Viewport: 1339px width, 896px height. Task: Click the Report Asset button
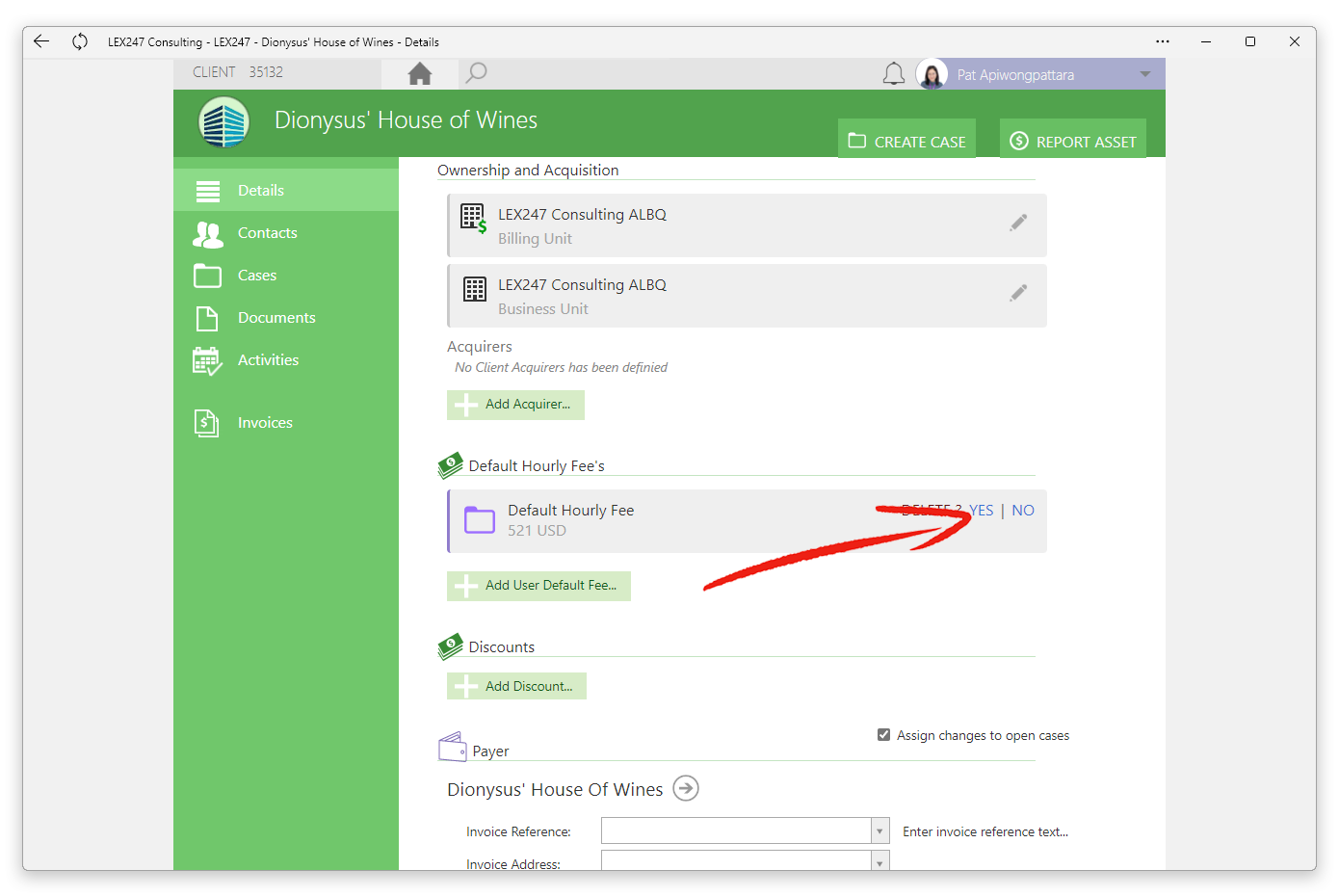[1073, 141]
